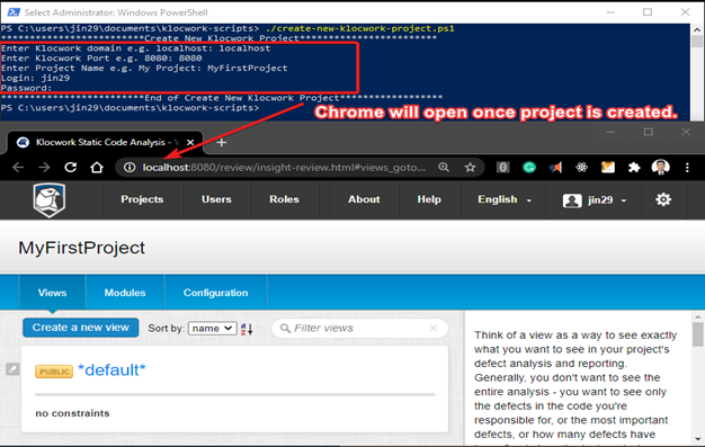Open the *default* view link
Viewport: 705px width, 447px height.
tap(112, 370)
